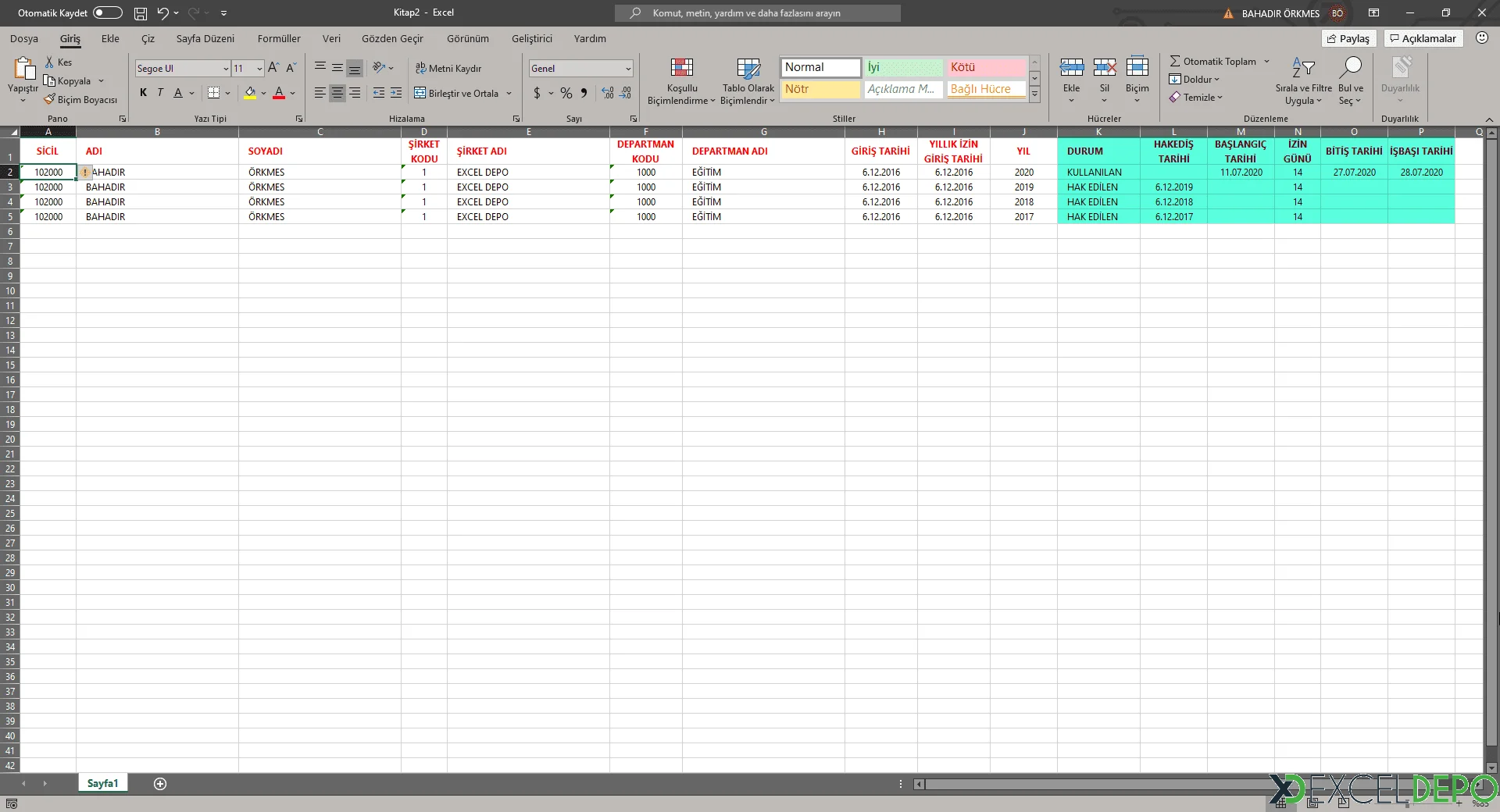Apply the Kötü cell style swatch
Viewport: 1500px width, 812px height.
[x=986, y=68]
